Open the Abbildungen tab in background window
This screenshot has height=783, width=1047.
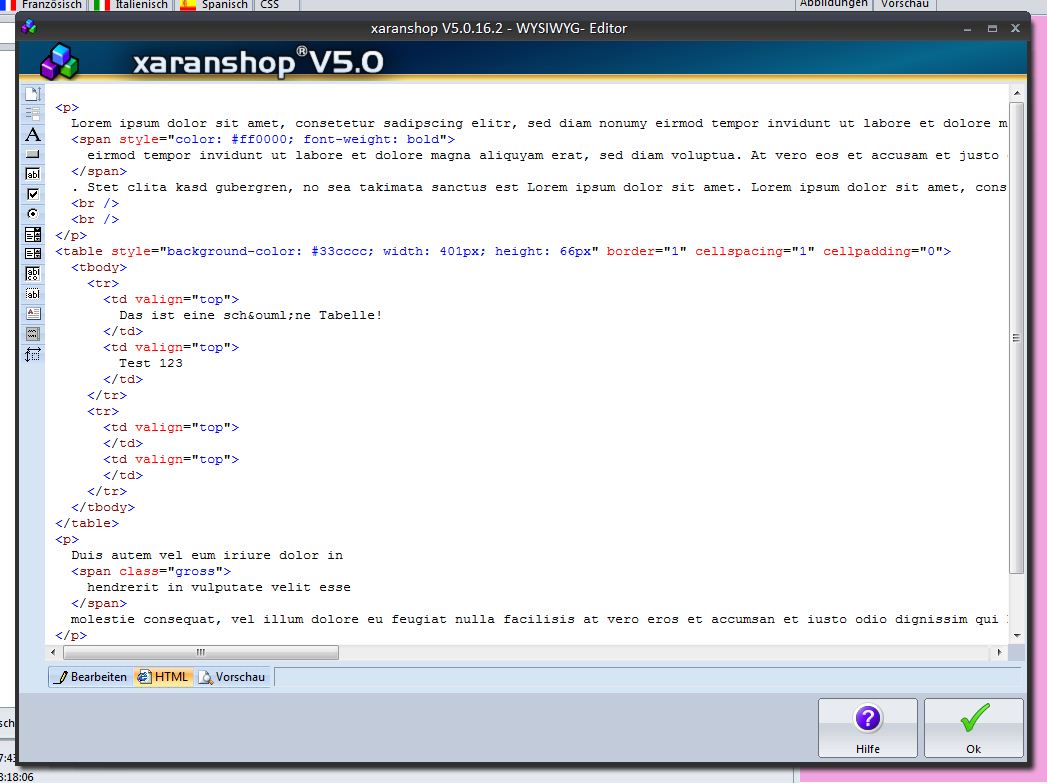click(x=833, y=4)
